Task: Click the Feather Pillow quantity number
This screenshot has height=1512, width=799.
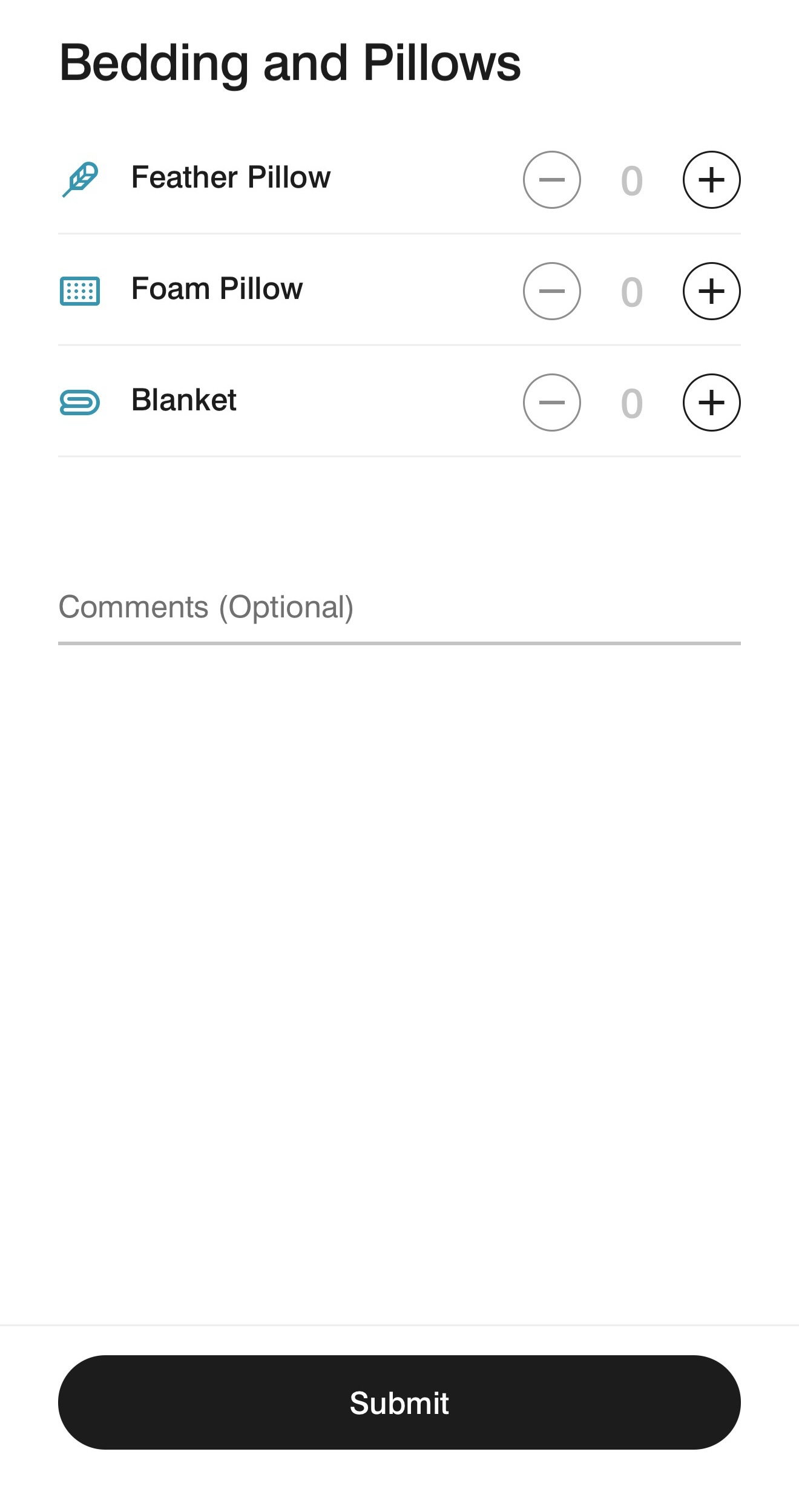Action: pyautogui.click(x=631, y=181)
